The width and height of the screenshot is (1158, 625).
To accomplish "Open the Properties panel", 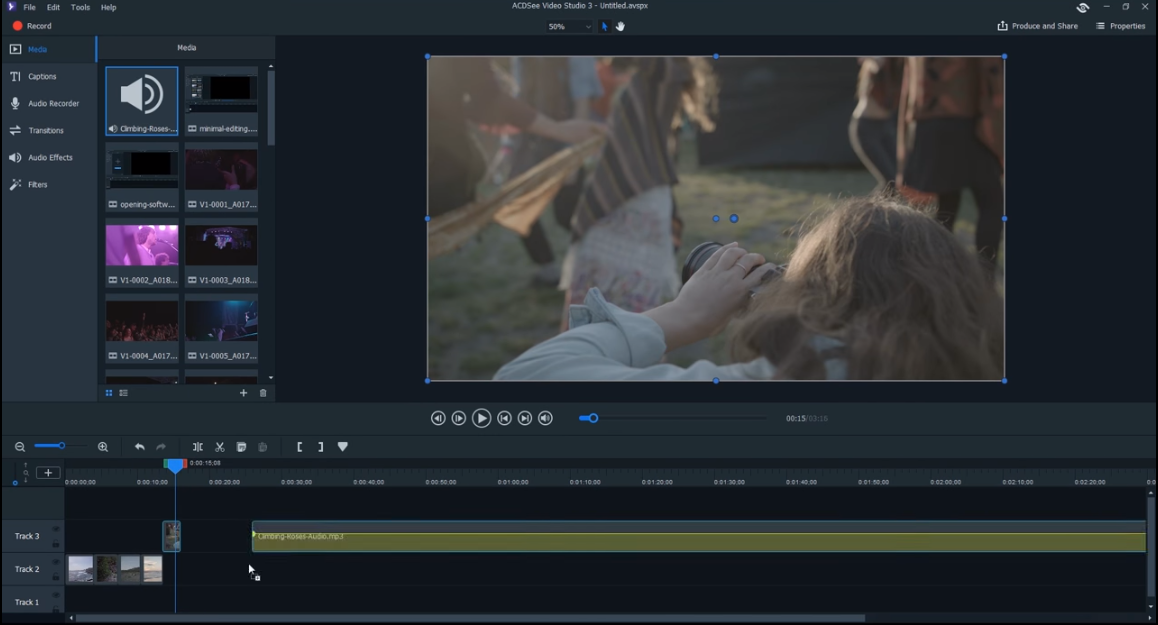I will (1120, 26).
